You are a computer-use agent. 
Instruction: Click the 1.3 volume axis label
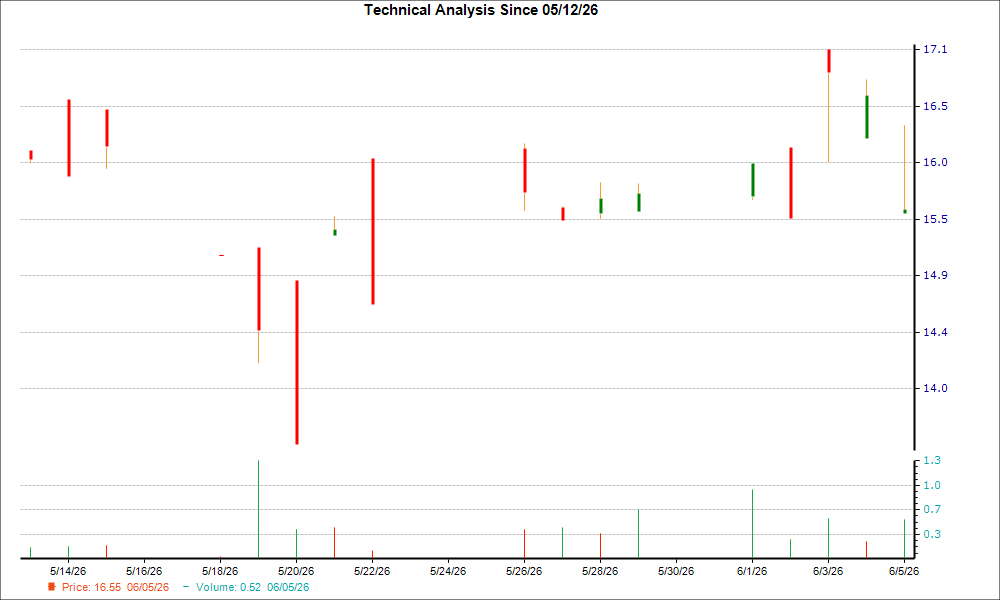(x=932, y=460)
